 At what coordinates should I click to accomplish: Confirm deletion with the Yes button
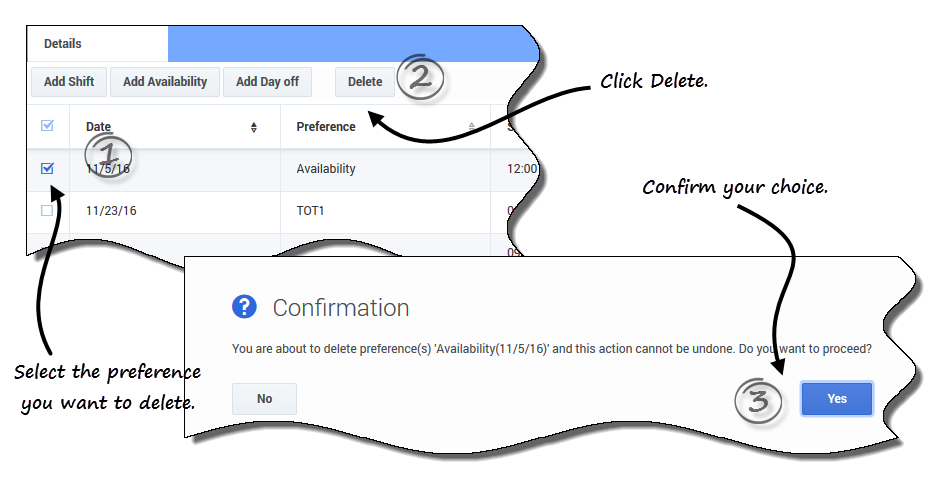837,399
